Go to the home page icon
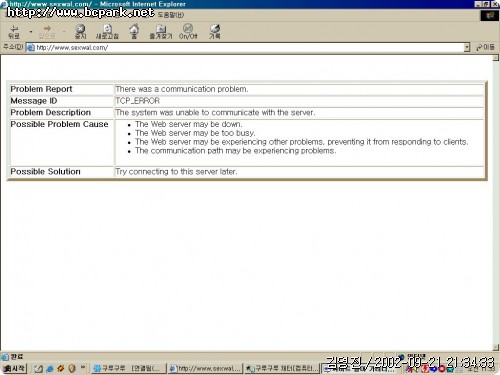 point(134,32)
